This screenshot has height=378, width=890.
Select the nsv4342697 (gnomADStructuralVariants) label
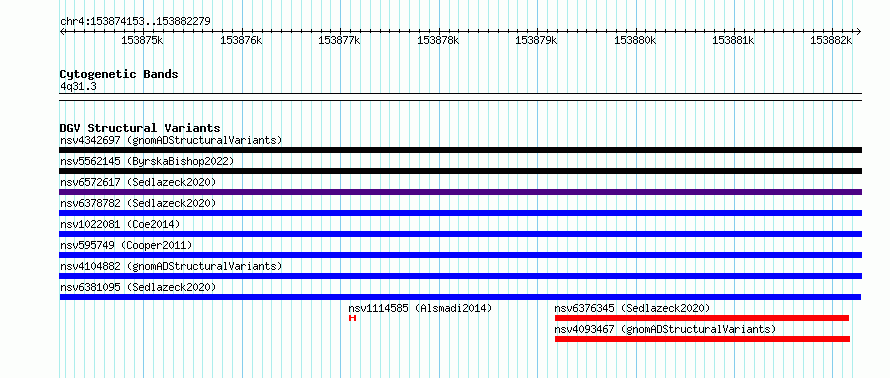pos(171,140)
